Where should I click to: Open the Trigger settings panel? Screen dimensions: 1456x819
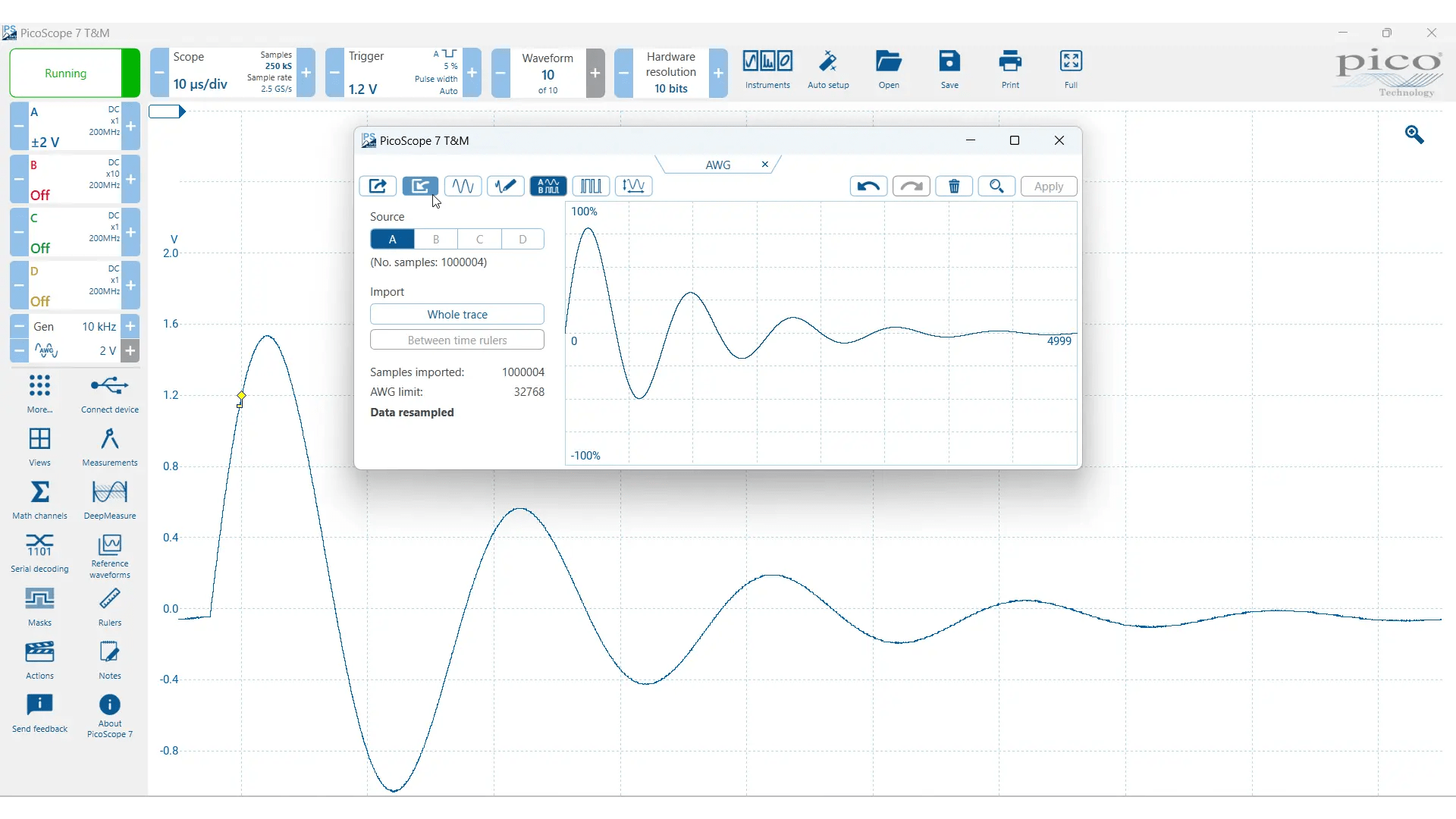click(x=402, y=73)
